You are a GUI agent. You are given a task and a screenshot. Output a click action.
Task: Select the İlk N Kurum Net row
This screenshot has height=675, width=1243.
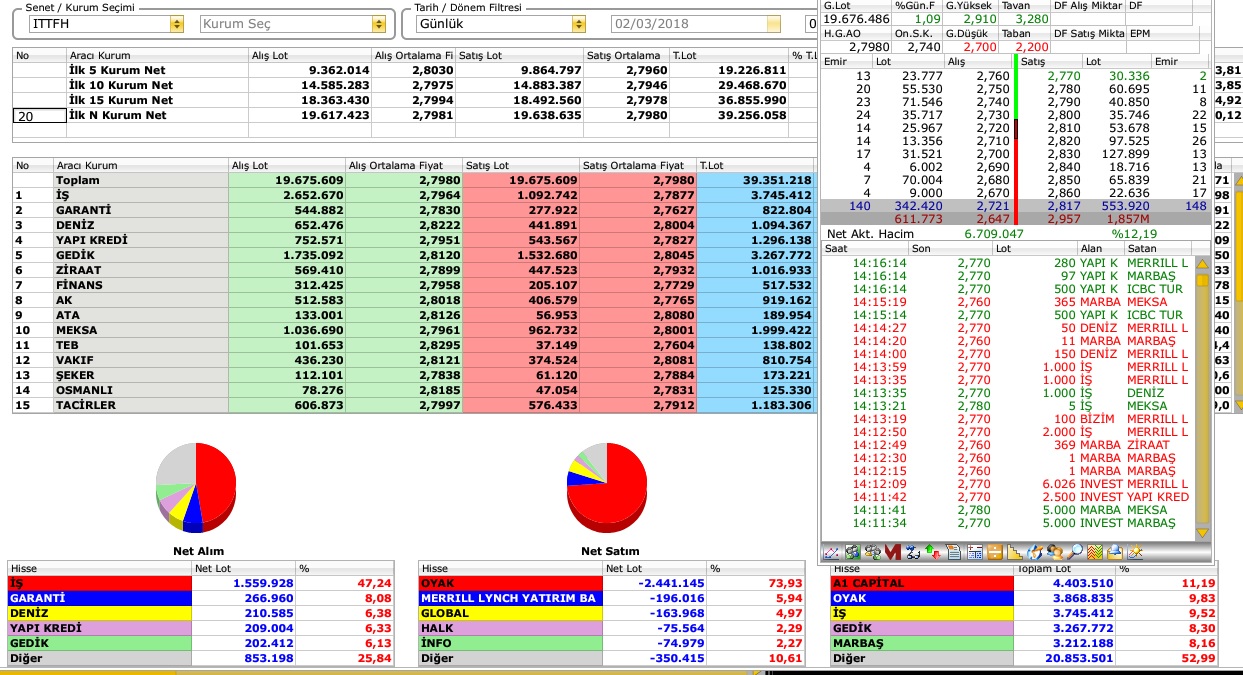pos(415,116)
